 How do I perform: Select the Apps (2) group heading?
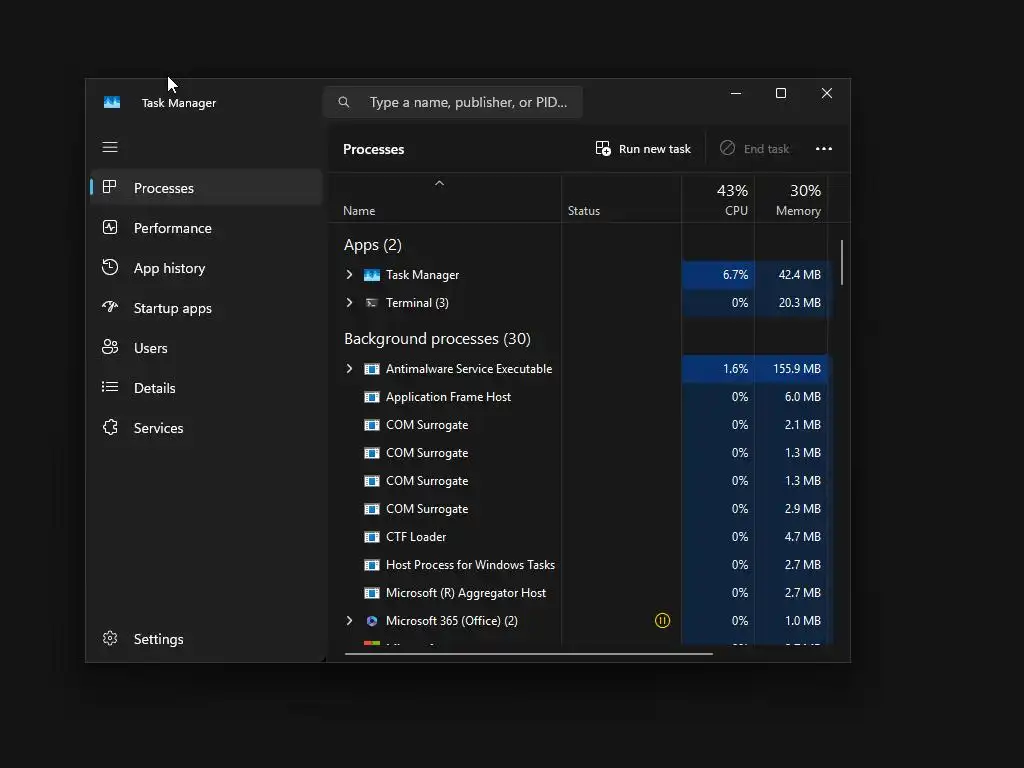click(x=373, y=245)
